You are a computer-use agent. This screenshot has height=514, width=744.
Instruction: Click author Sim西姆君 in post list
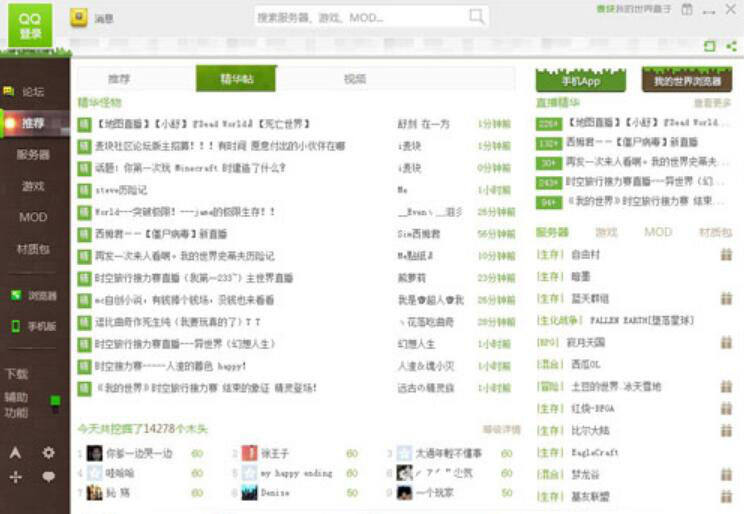(418, 234)
